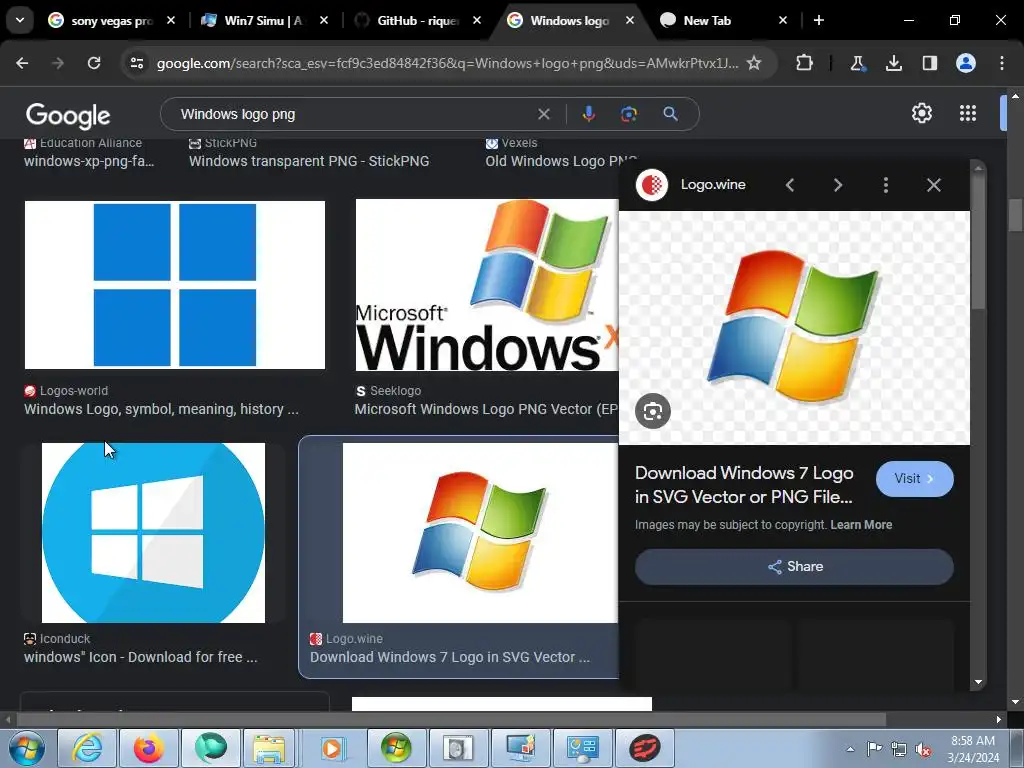Open media player taskbar icon

(332, 748)
